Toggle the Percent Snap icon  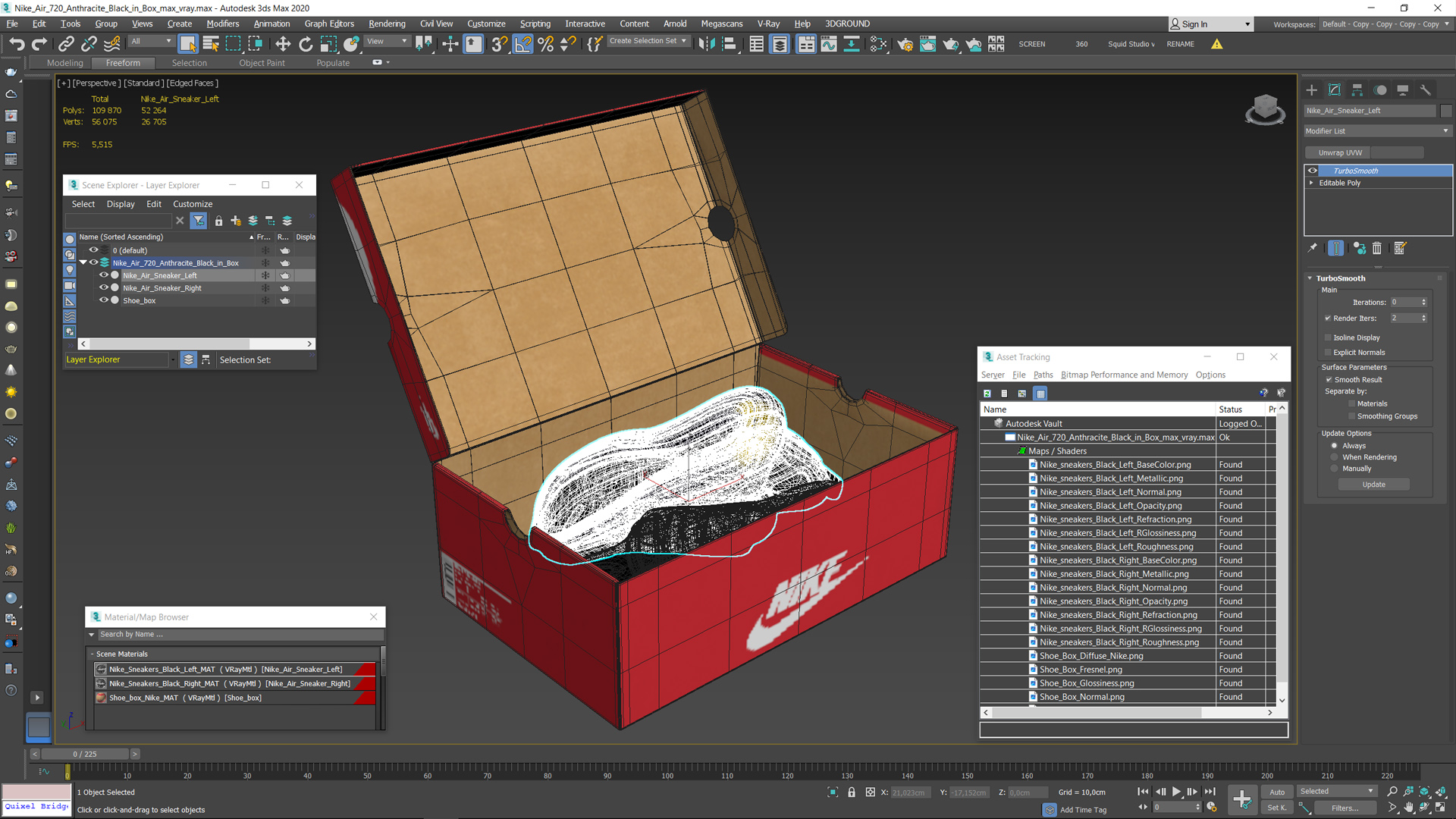pos(545,44)
